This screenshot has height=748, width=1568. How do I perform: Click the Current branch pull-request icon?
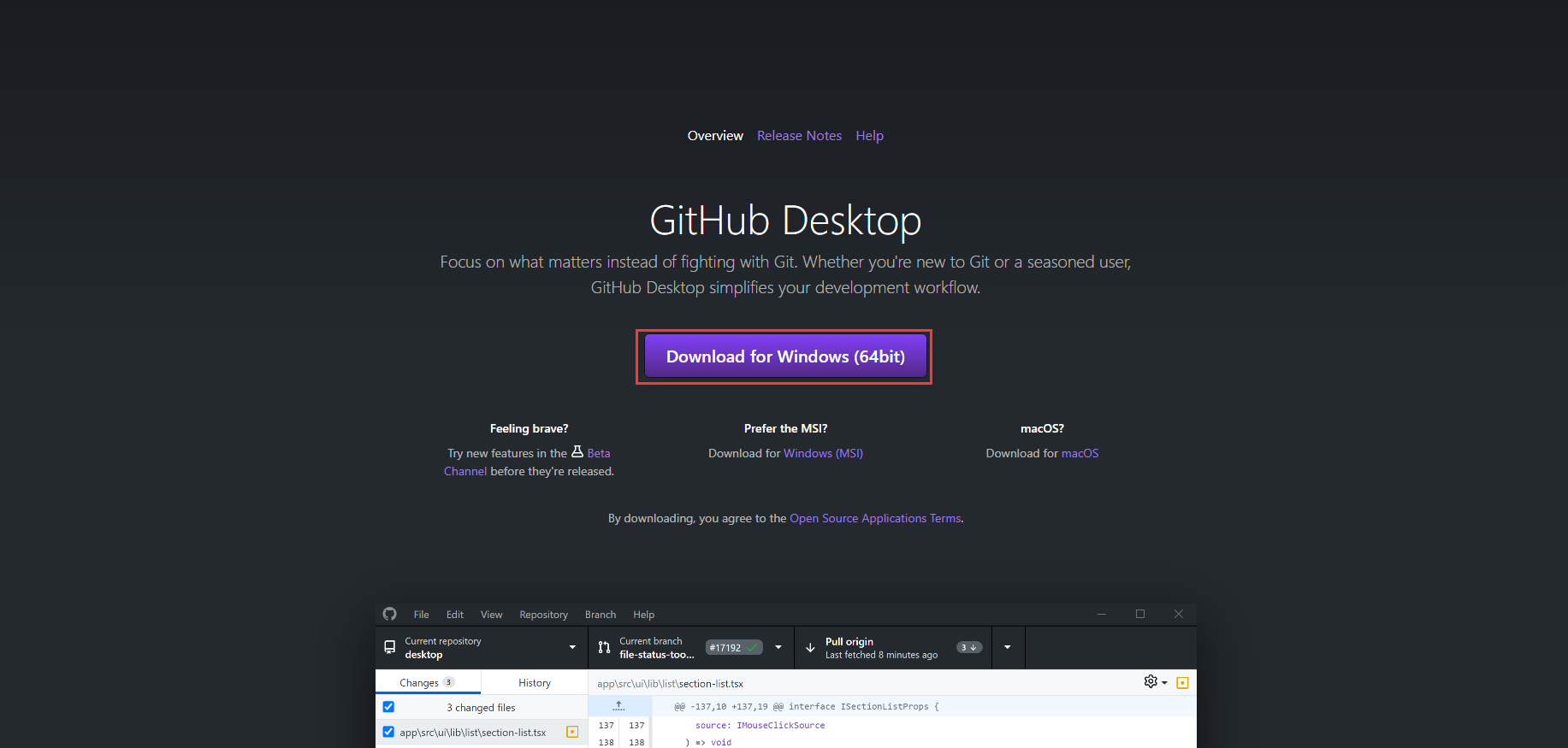[604, 647]
